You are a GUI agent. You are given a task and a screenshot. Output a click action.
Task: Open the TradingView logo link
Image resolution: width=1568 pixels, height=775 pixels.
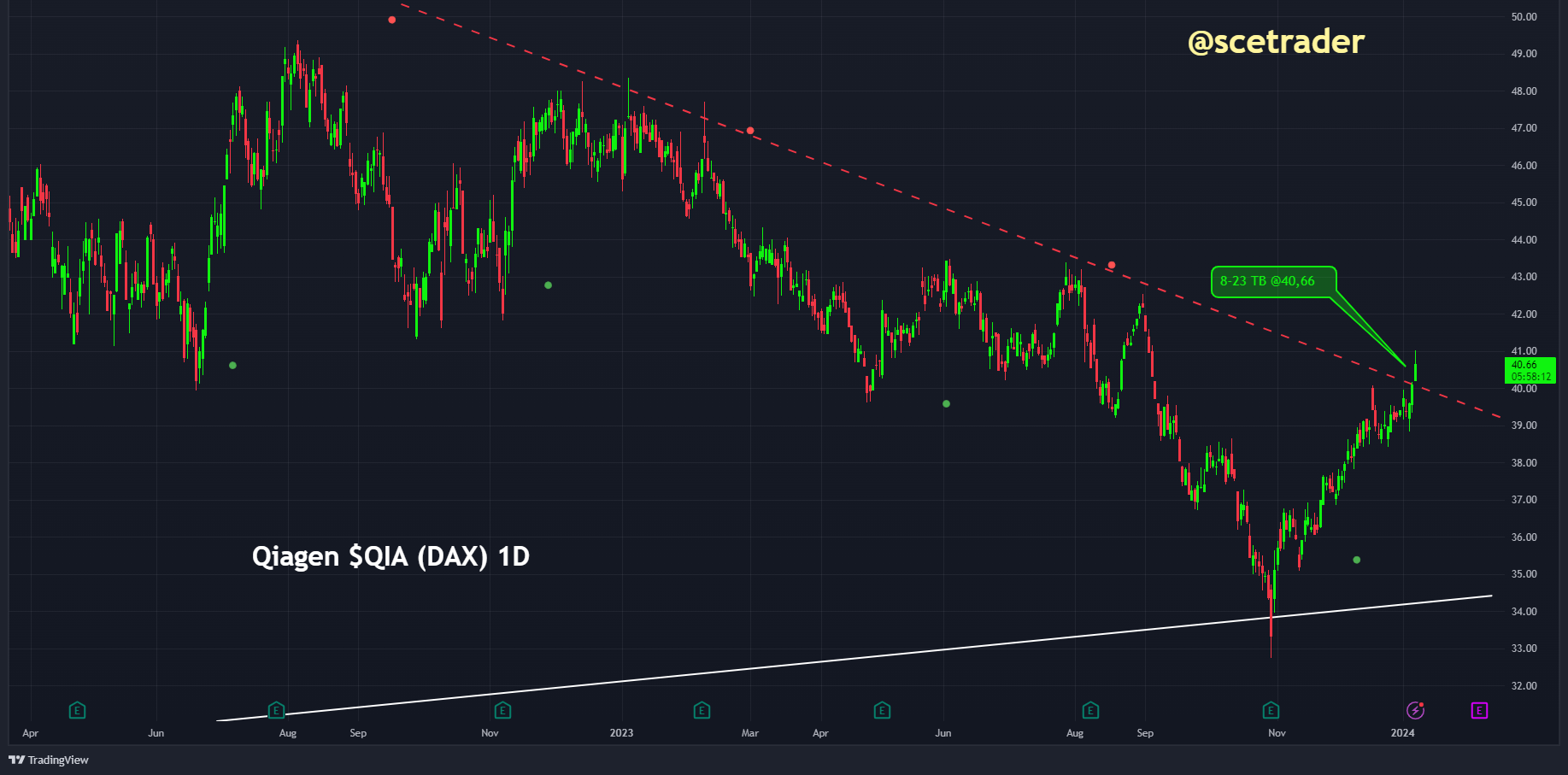click(49, 760)
